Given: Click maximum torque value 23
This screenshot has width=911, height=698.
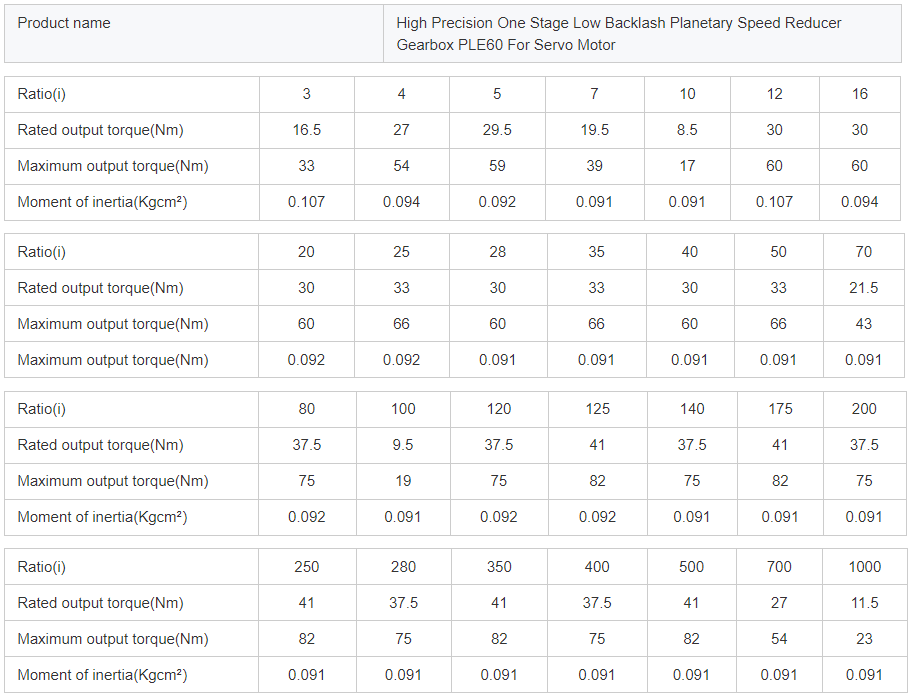Looking at the screenshot, I should pos(864,639).
